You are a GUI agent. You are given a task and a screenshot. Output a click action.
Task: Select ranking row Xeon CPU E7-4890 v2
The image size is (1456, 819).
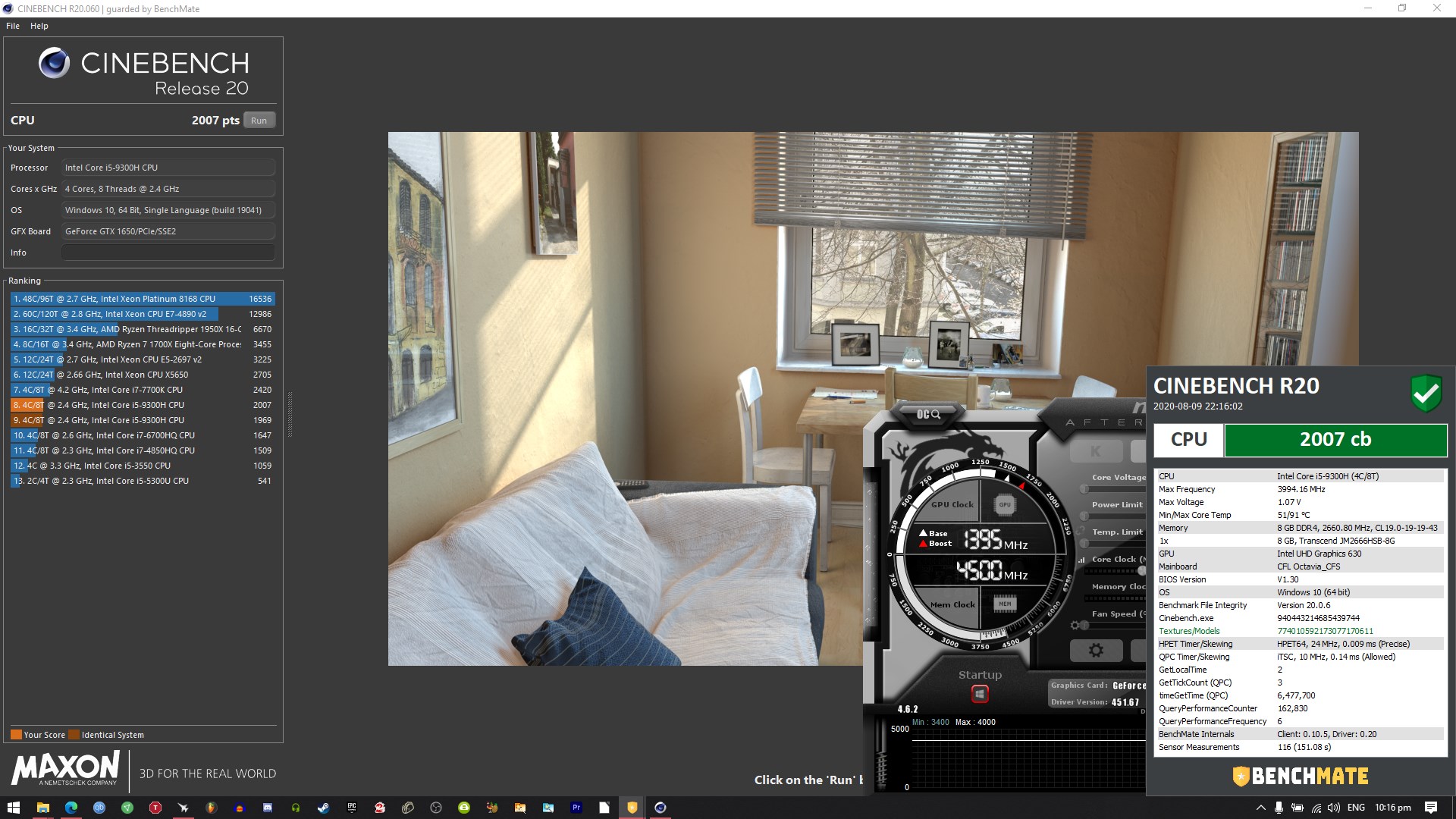point(143,314)
